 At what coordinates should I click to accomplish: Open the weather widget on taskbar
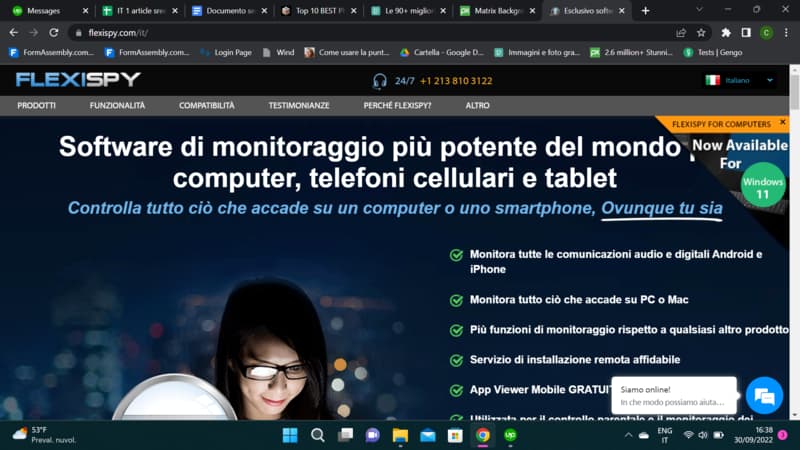[45, 435]
